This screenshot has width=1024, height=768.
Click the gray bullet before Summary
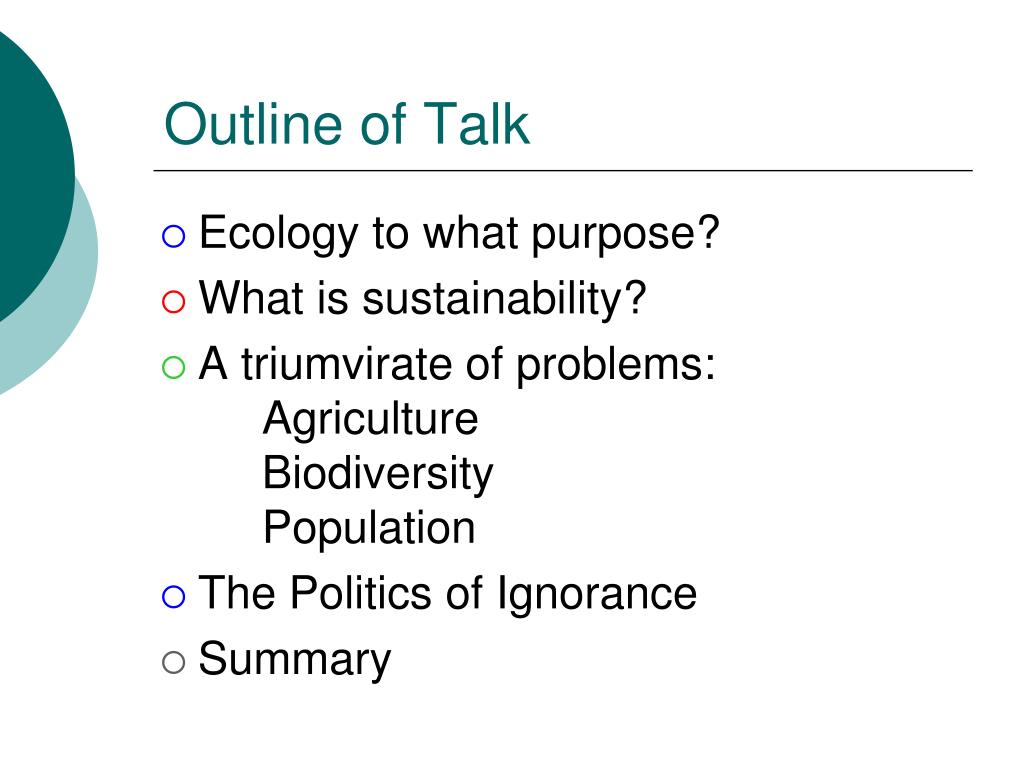173,662
